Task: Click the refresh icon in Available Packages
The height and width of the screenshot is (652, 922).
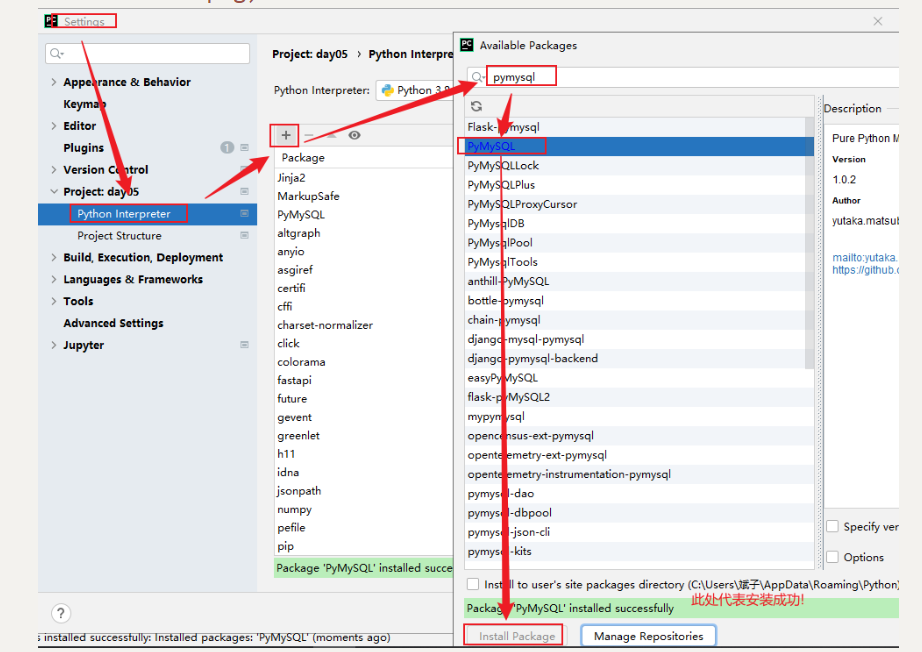Action: (476, 106)
